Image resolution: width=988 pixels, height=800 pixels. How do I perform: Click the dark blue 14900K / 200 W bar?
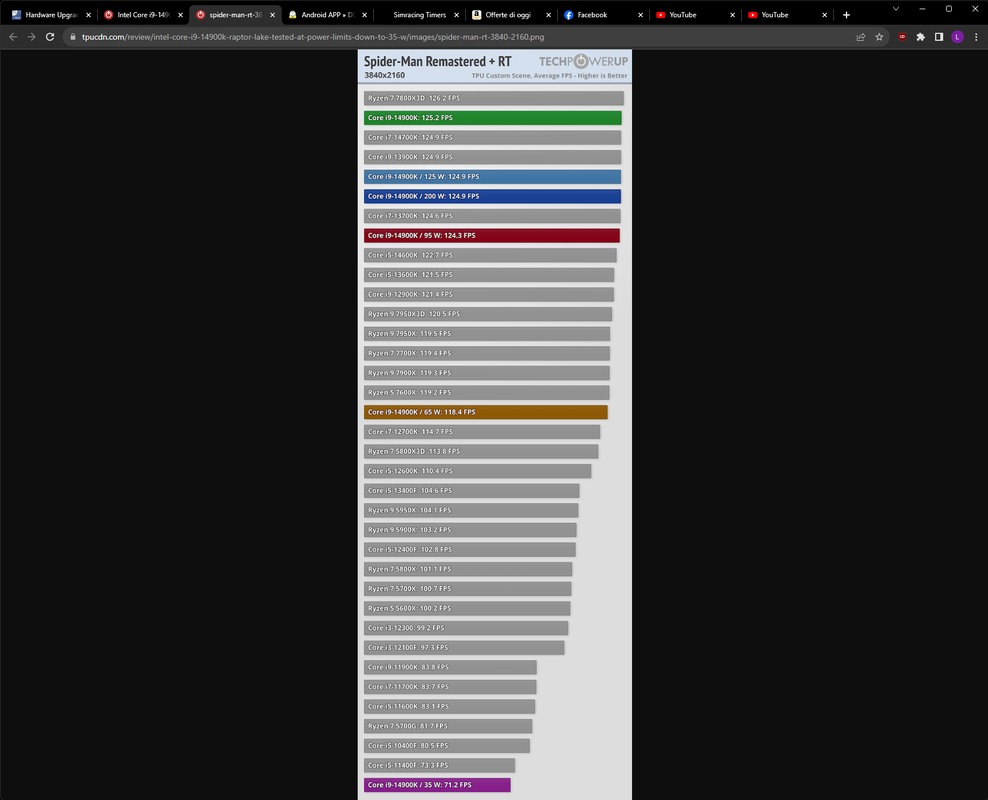pyautogui.click(x=492, y=196)
